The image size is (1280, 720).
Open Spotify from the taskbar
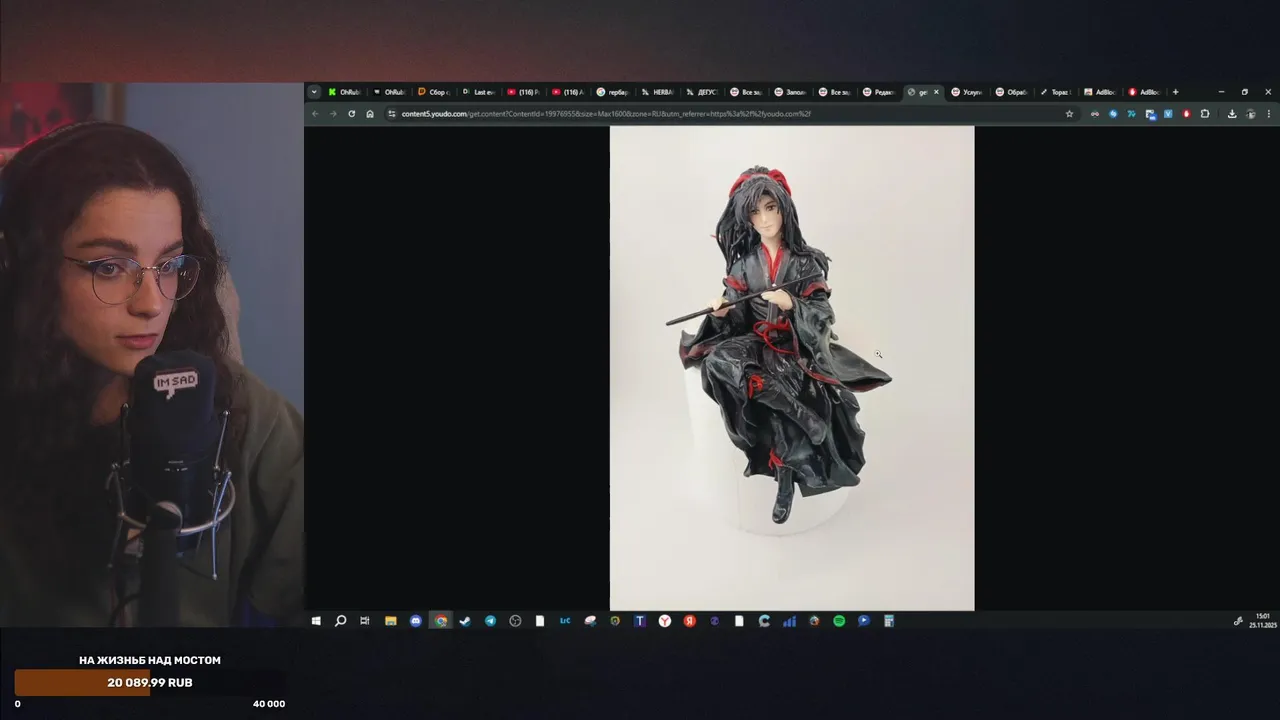click(x=839, y=621)
